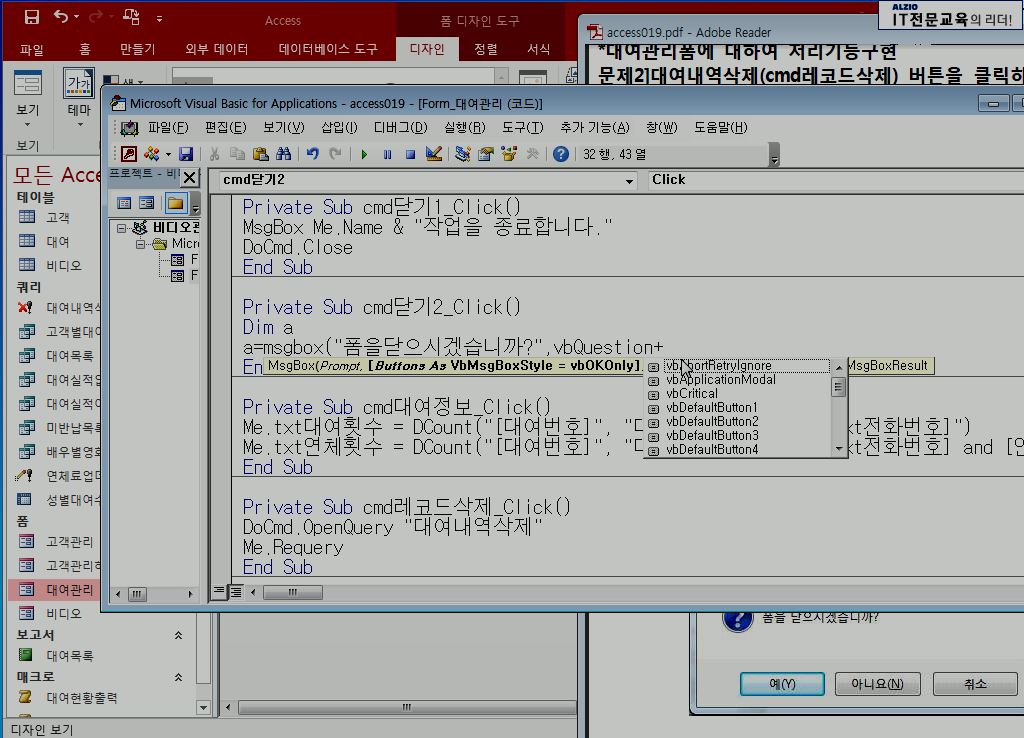Screen dimensions: 1024x738
Task: Click Access quick access Save icon
Action: point(31,18)
